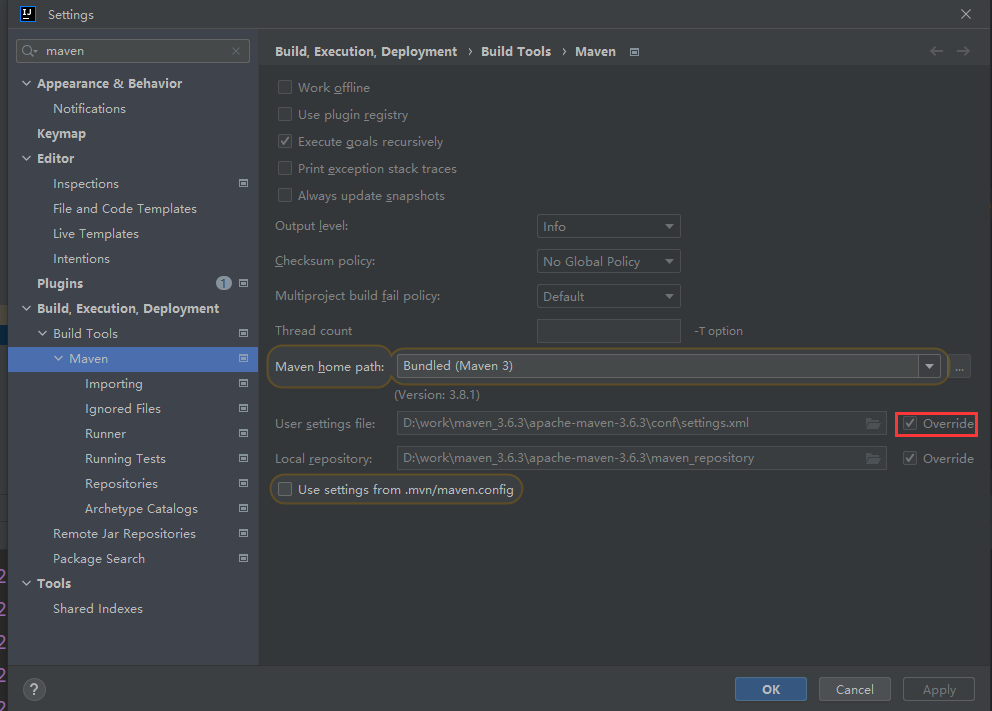
Task: Toggle Override for Local repository
Action: [x=910, y=458]
